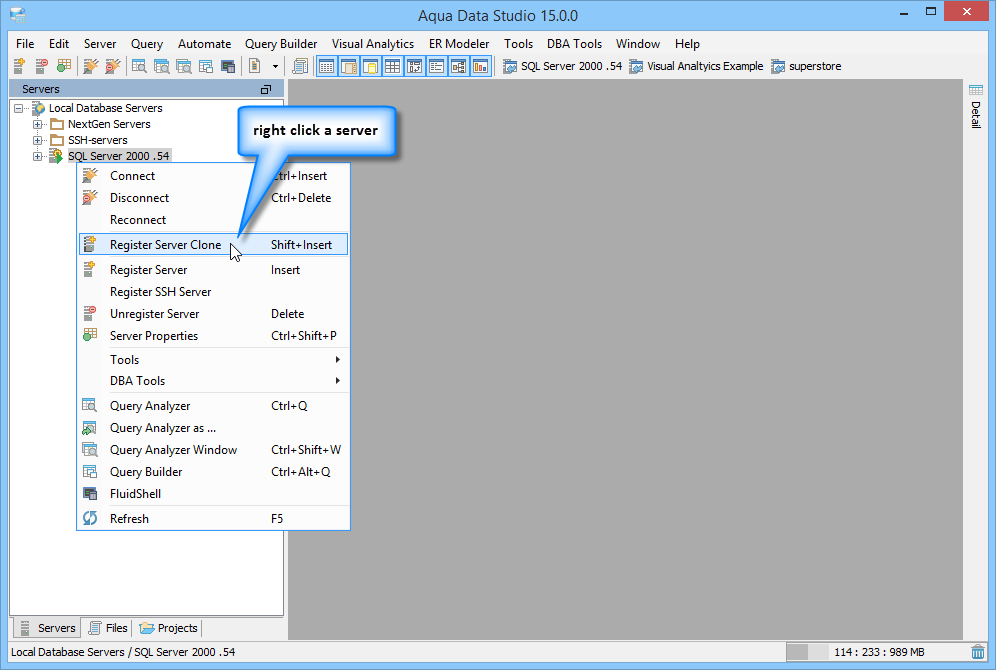This screenshot has width=996, height=670.
Task: Click the scroll script toolbar icon
Action: (300, 66)
